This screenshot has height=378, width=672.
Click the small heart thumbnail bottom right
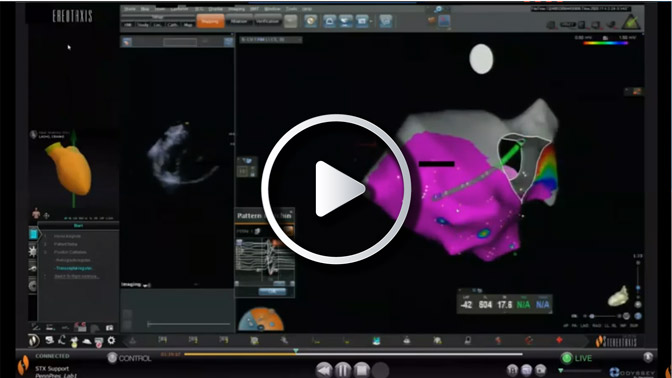(618, 296)
